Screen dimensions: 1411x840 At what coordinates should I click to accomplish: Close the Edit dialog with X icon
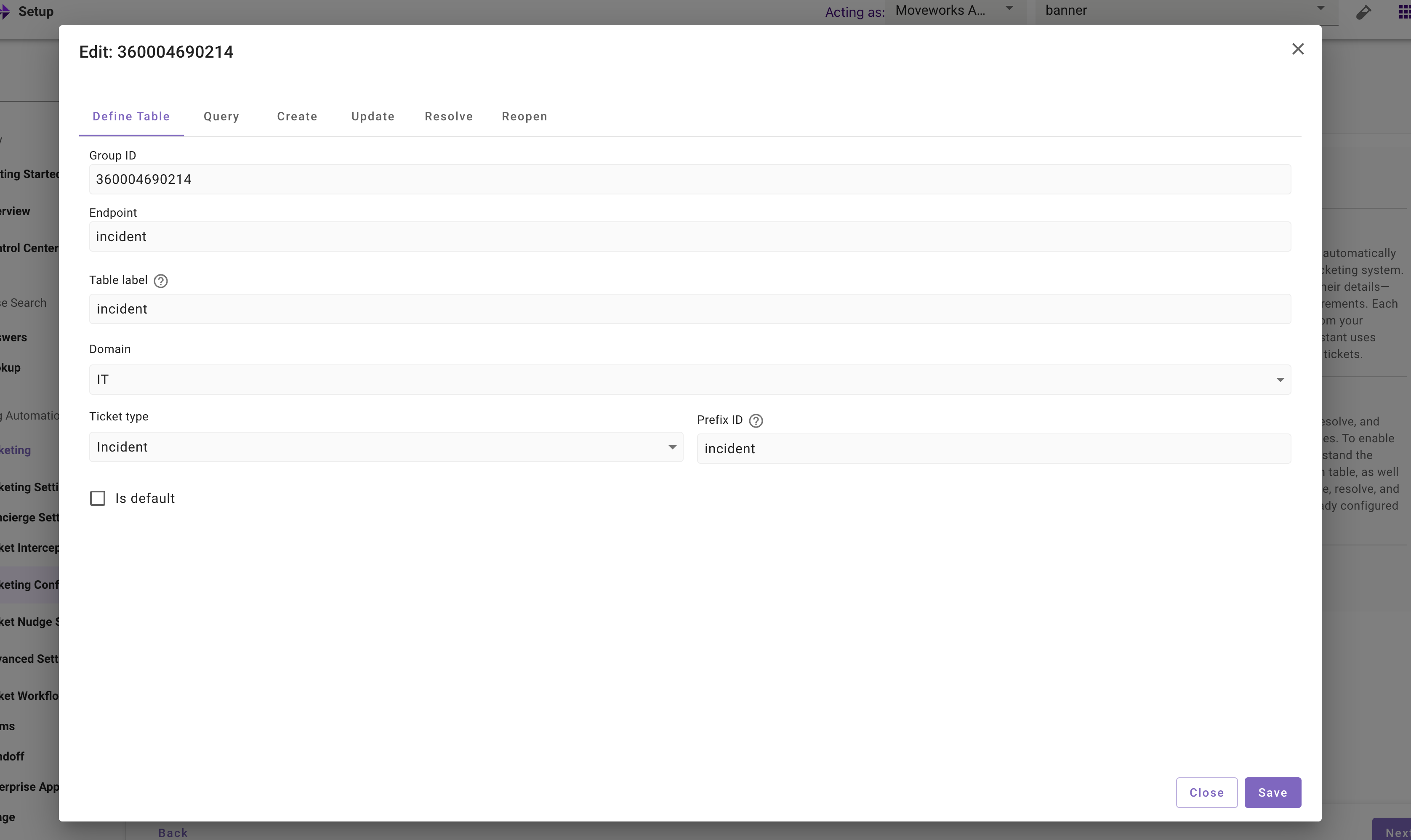pos(1298,49)
